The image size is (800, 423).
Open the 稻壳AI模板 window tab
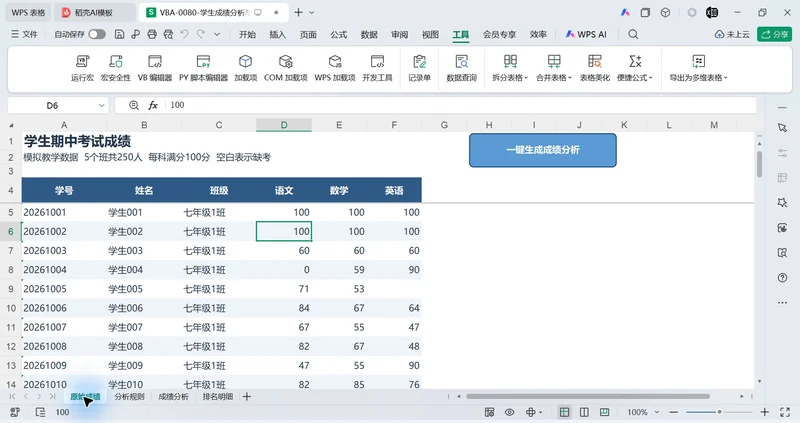click(94, 12)
